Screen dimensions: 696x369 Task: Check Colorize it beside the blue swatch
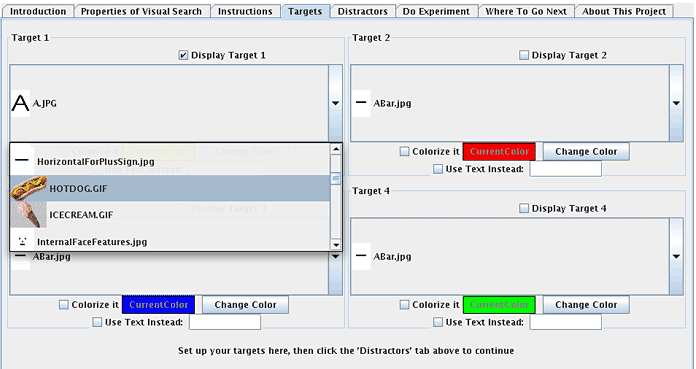coord(63,305)
